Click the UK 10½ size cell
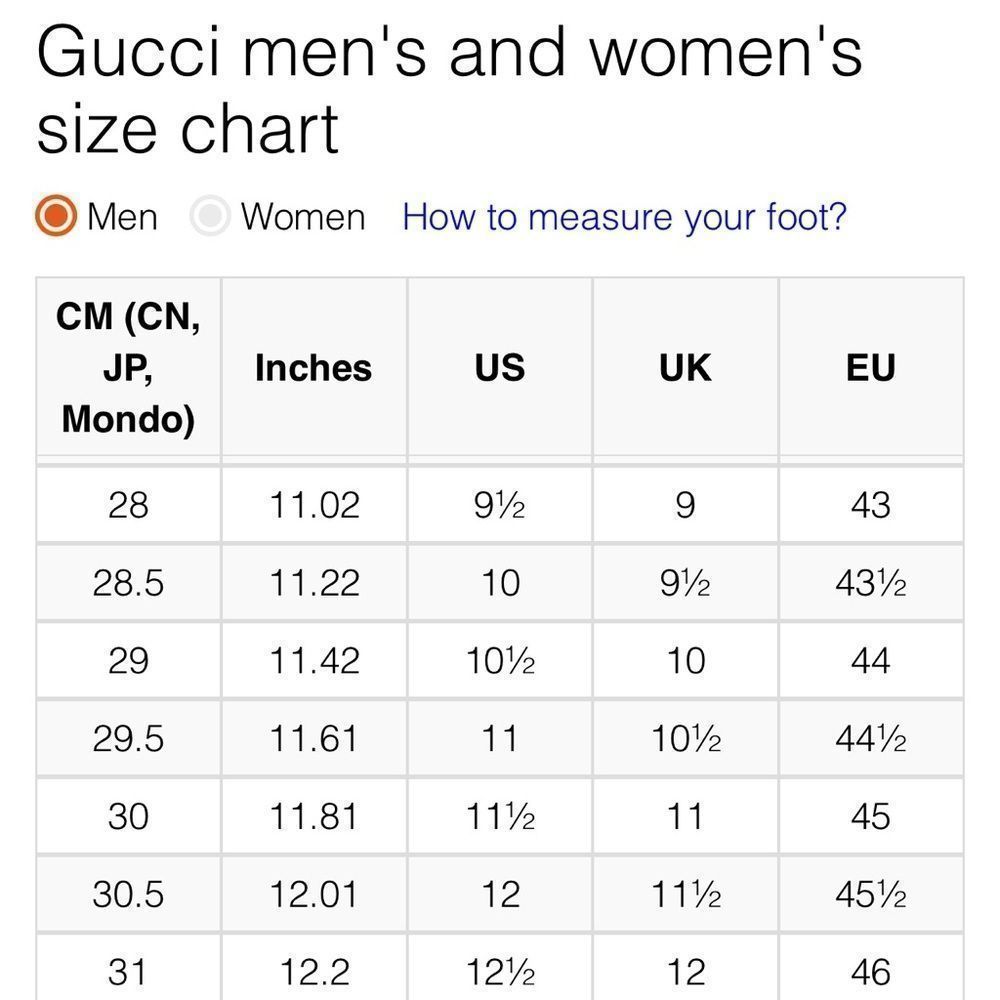The height and width of the screenshot is (1000, 1000). (685, 739)
